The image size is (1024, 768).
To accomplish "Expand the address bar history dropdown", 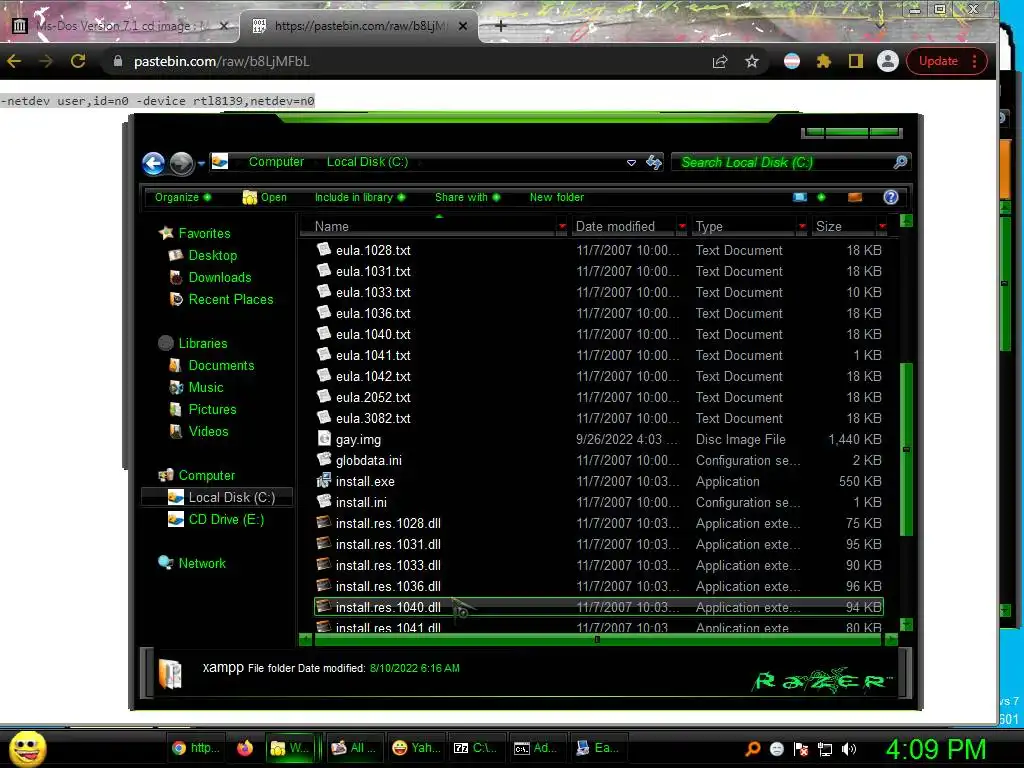I will [631, 163].
